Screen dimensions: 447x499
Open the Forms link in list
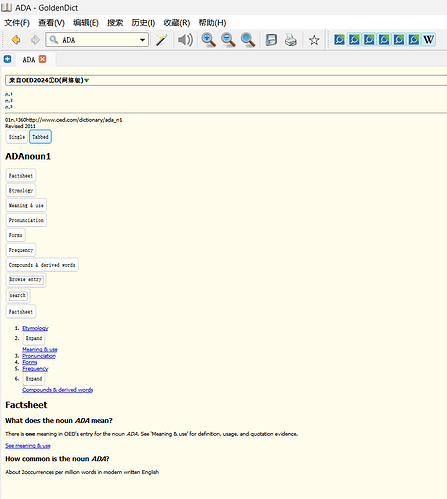(x=30, y=362)
